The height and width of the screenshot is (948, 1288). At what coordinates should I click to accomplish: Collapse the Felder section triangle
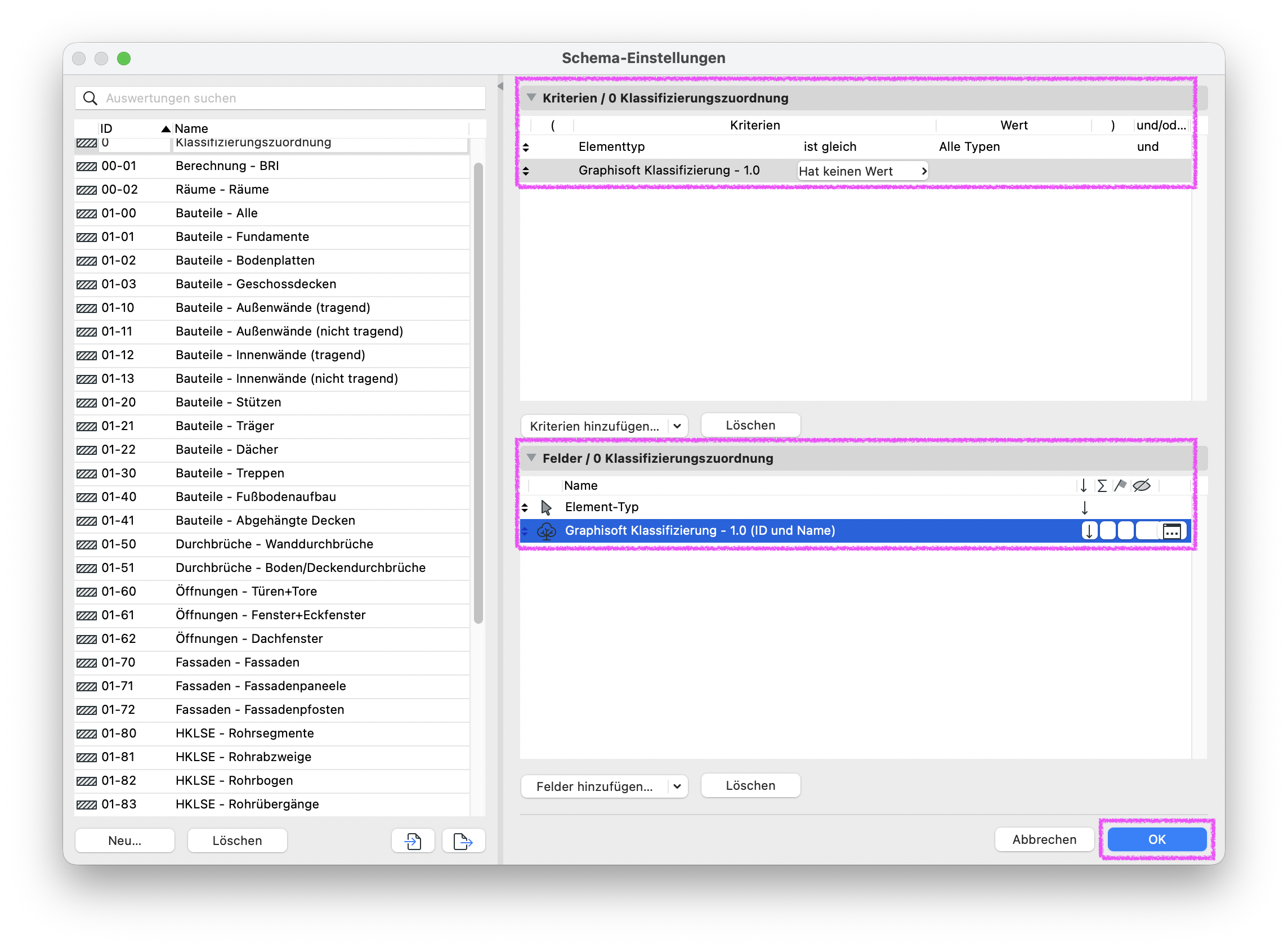531,457
